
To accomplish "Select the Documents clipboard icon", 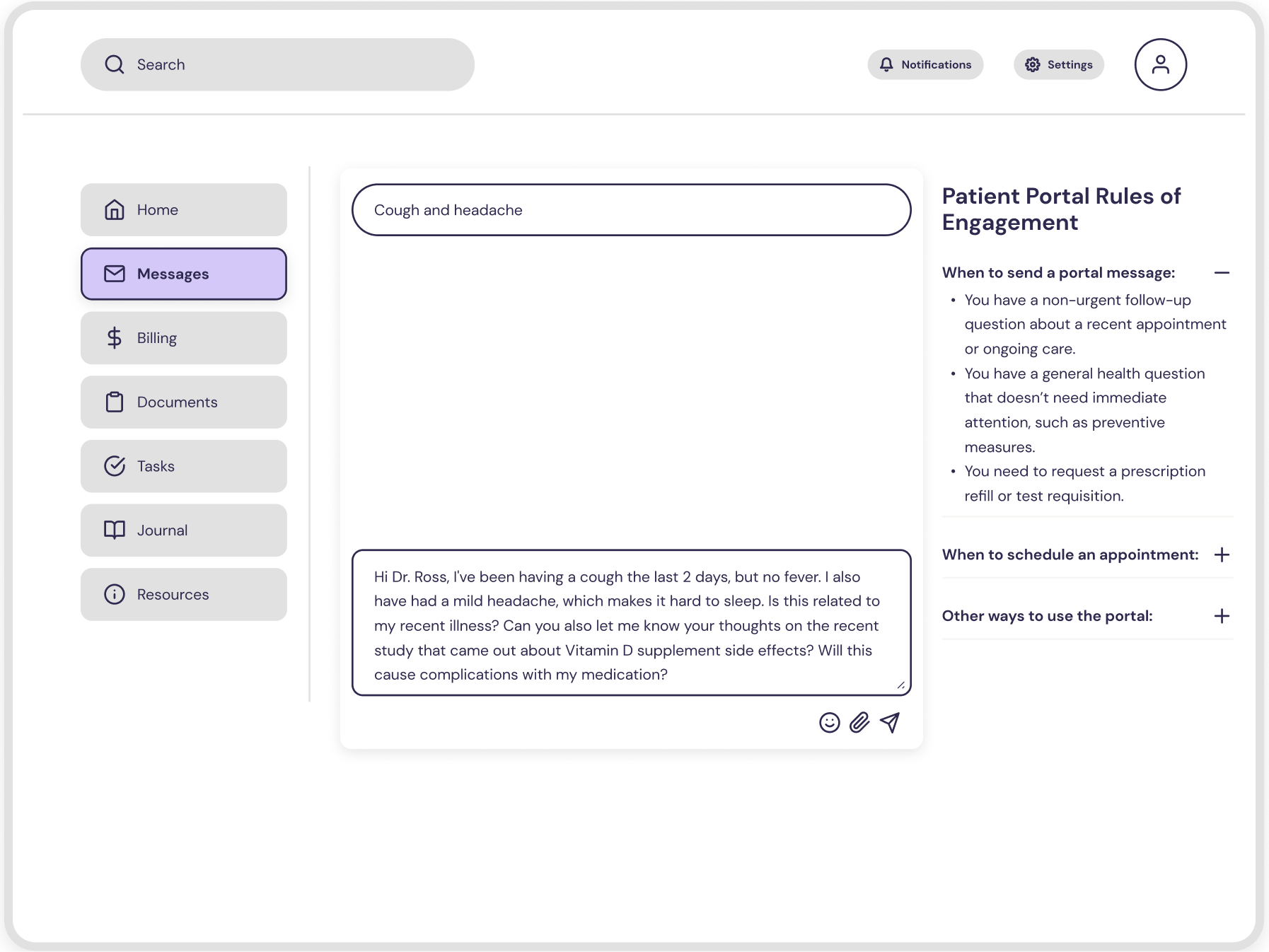I will pos(114,402).
